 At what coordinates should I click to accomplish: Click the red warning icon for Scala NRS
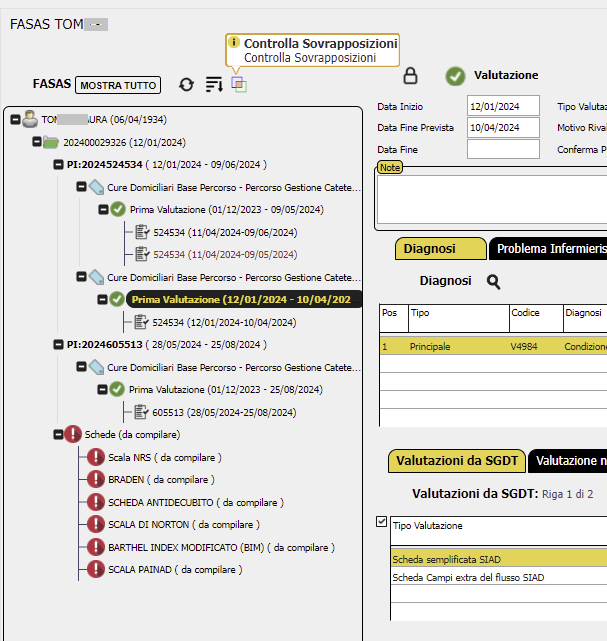(96, 457)
